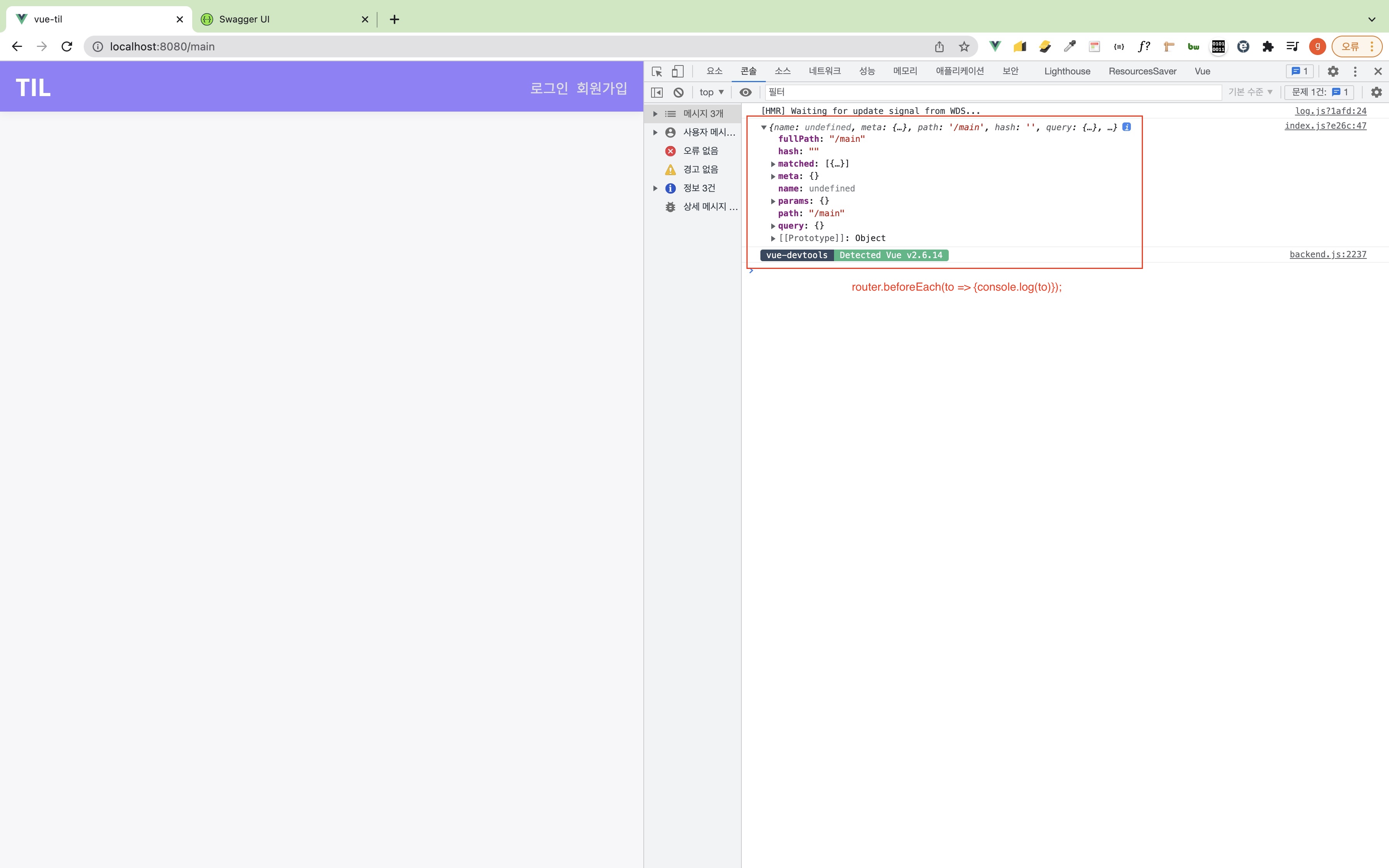Expand the matched array property
The image size is (1389, 868).
pyautogui.click(x=773, y=164)
